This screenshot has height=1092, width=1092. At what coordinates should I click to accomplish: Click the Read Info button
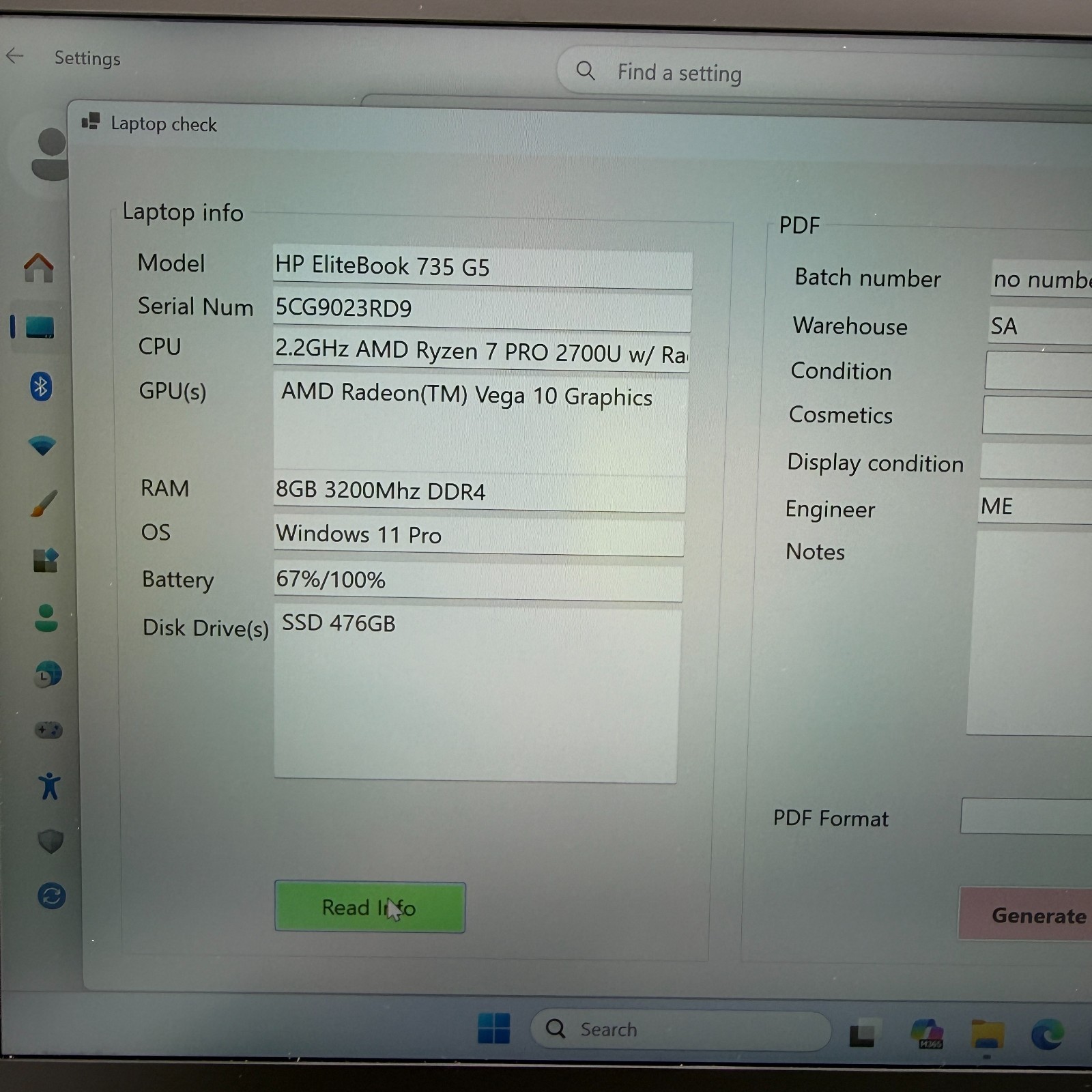pyautogui.click(x=370, y=907)
